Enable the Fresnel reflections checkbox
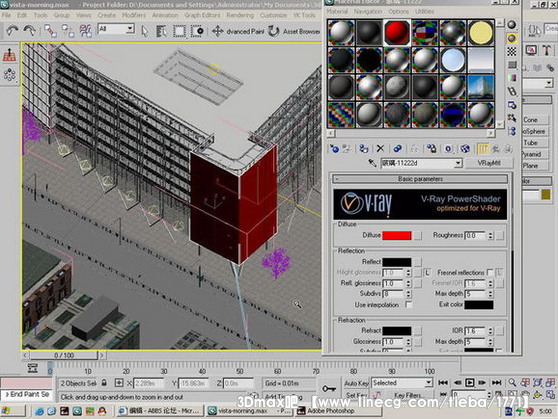The image size is (558, 419). point(490,272)
